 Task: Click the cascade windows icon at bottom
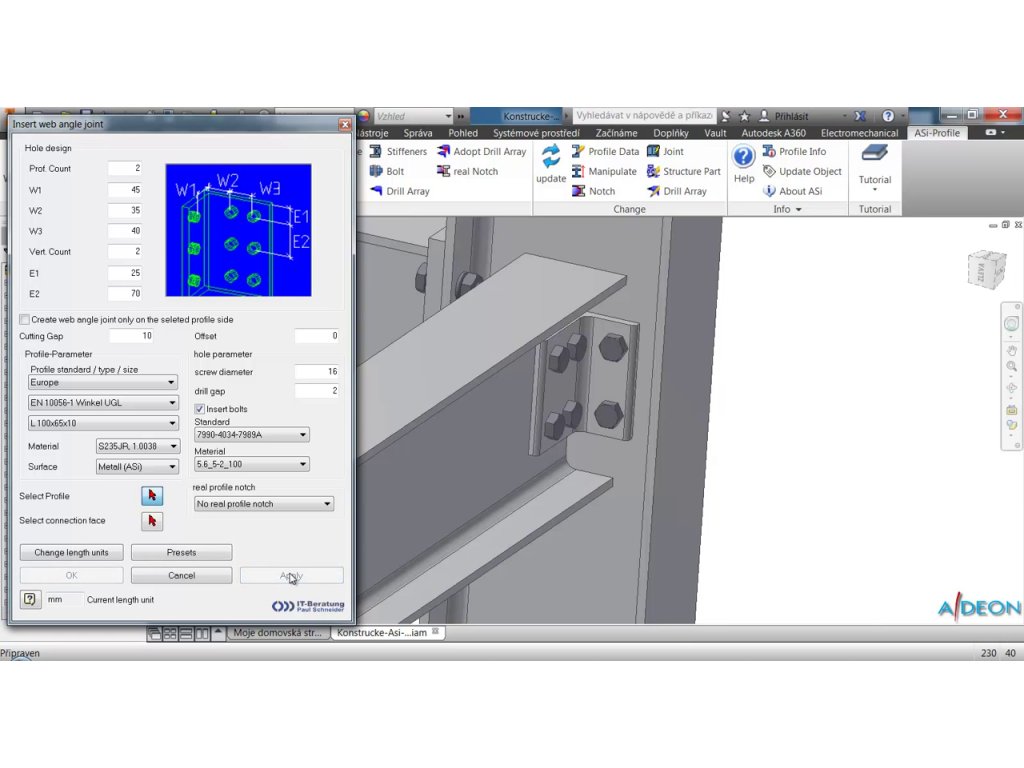click(x=154, y=633)
